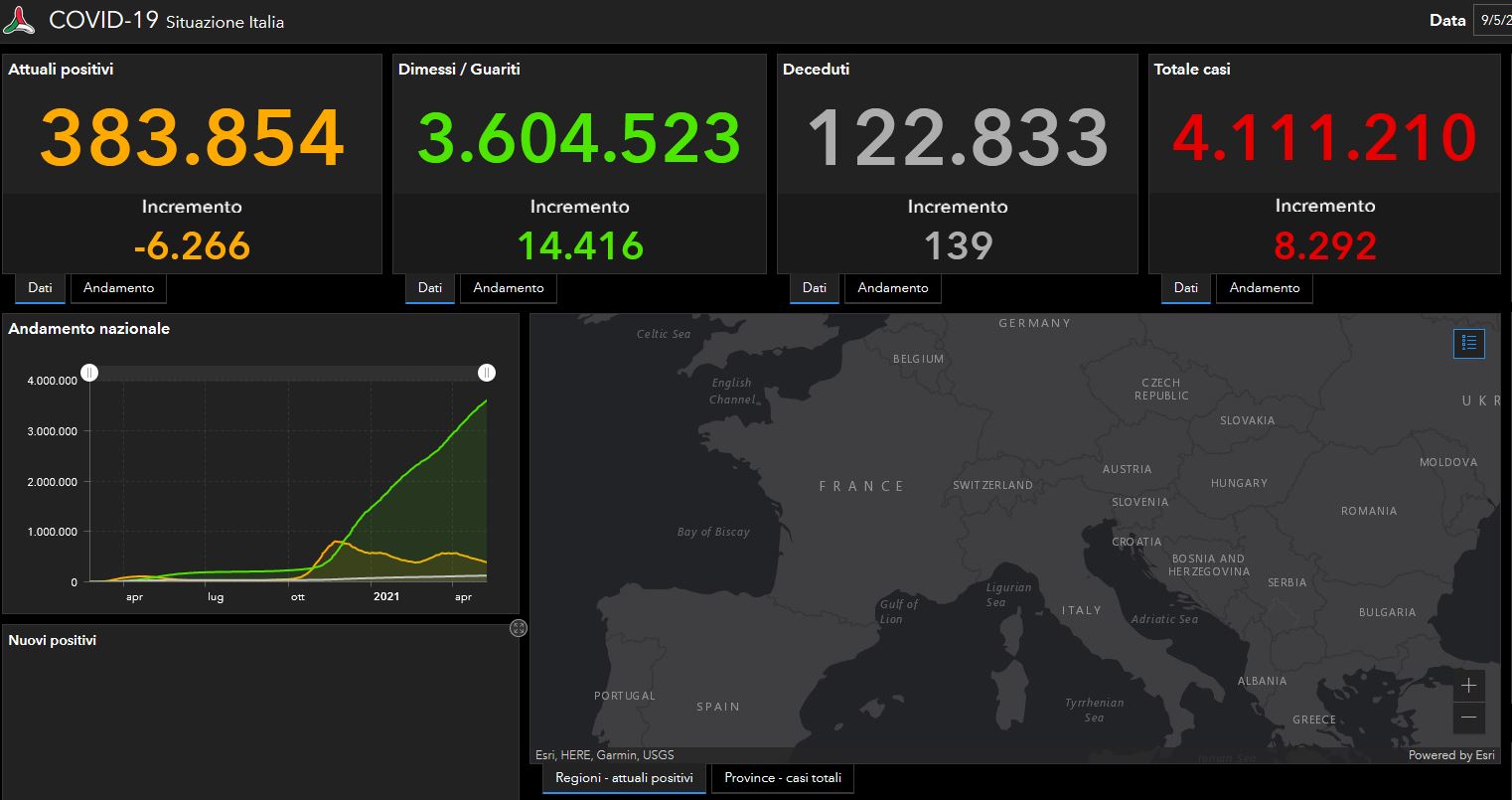
Task: Click right handle of chart range slider
Action: point(487,373)
